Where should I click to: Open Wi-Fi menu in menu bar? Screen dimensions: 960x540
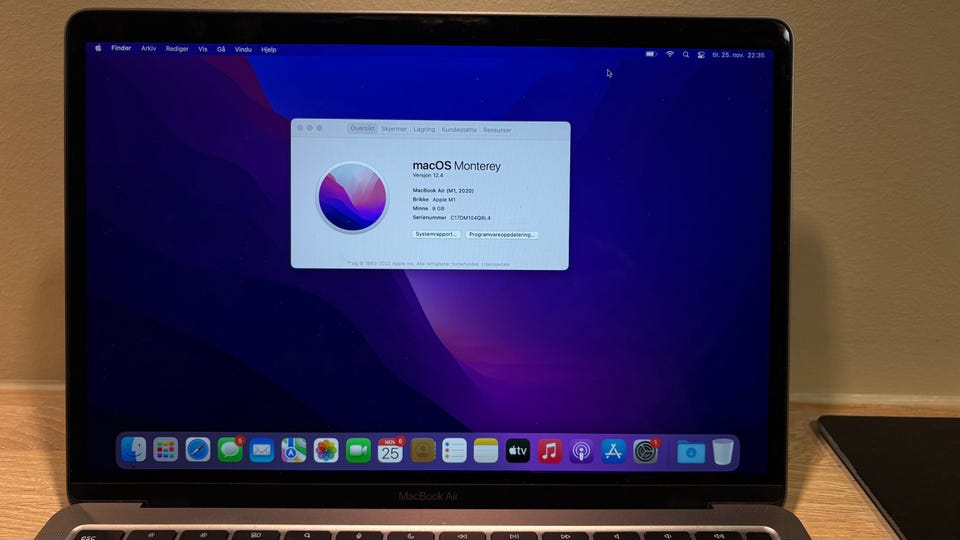click(x=670, y=54)
